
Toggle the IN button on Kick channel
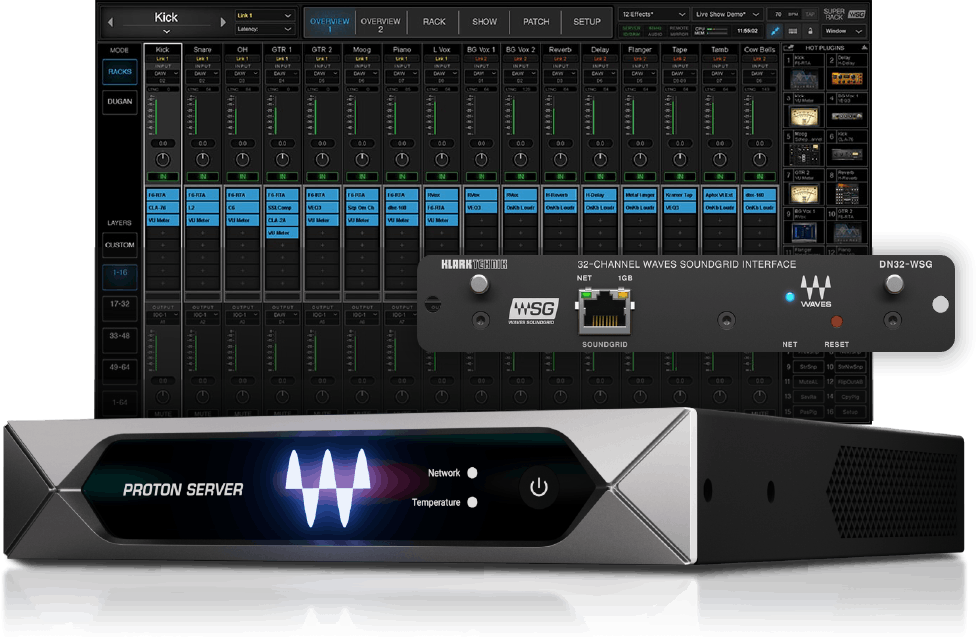pyautogui.click(x=163, y=177)
